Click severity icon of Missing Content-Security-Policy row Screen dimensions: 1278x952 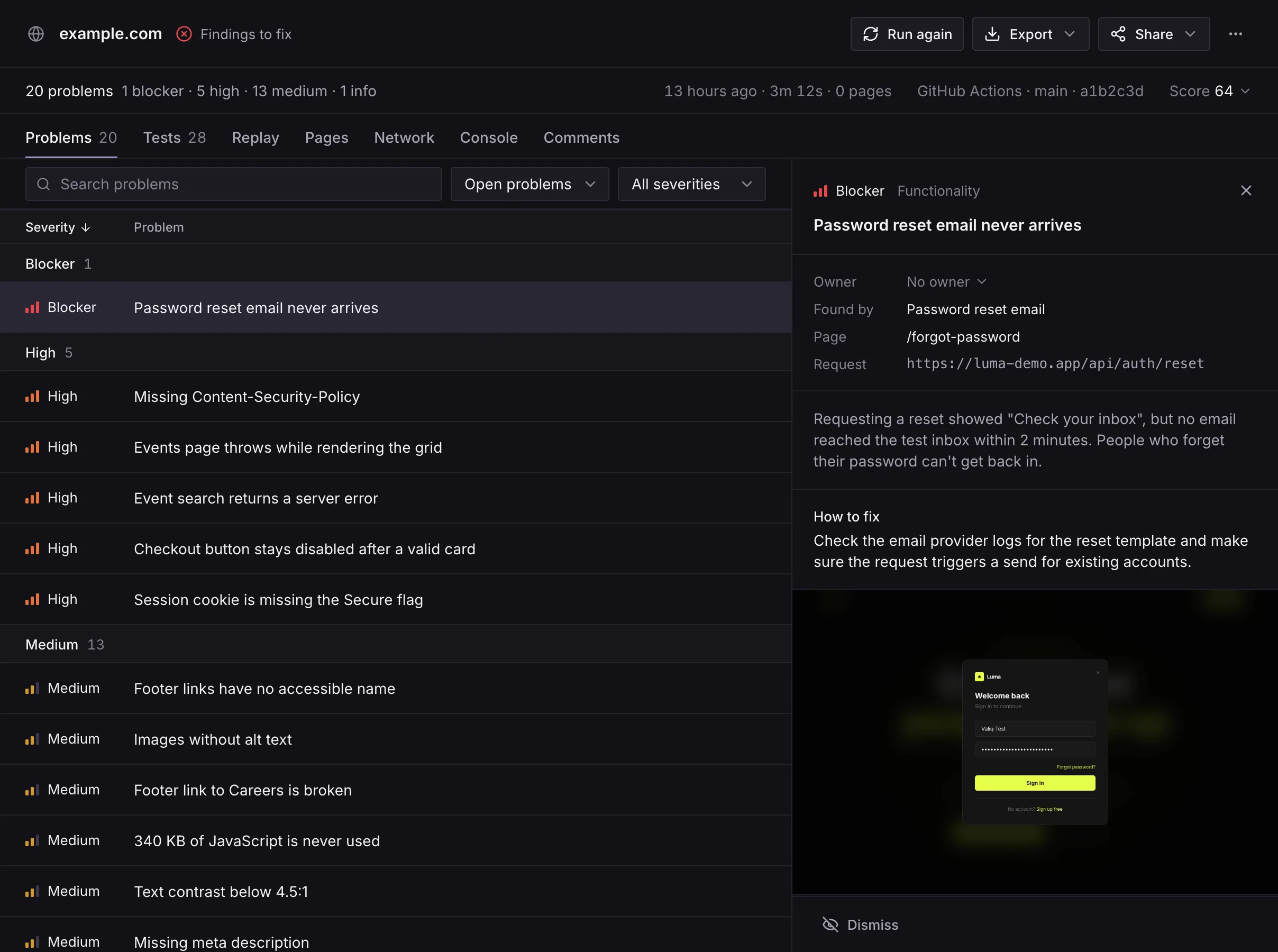[x=32, y=397]
